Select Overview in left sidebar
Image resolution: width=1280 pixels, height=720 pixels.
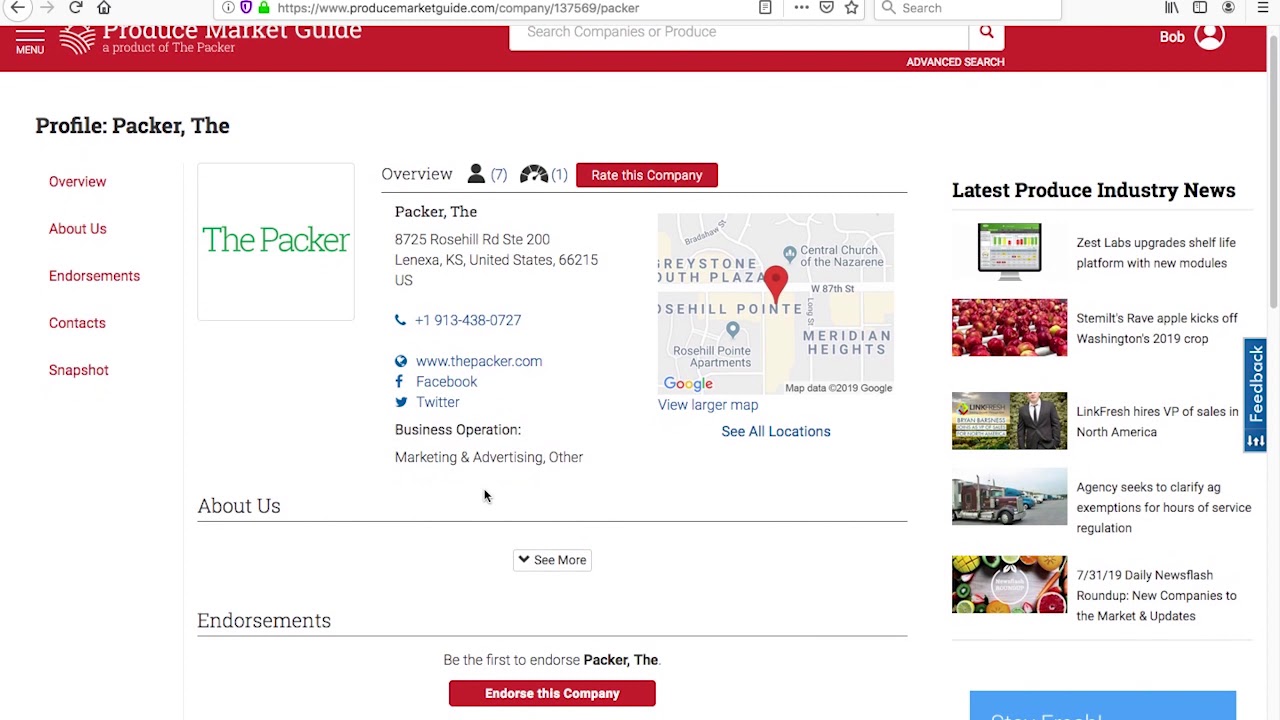77,182
